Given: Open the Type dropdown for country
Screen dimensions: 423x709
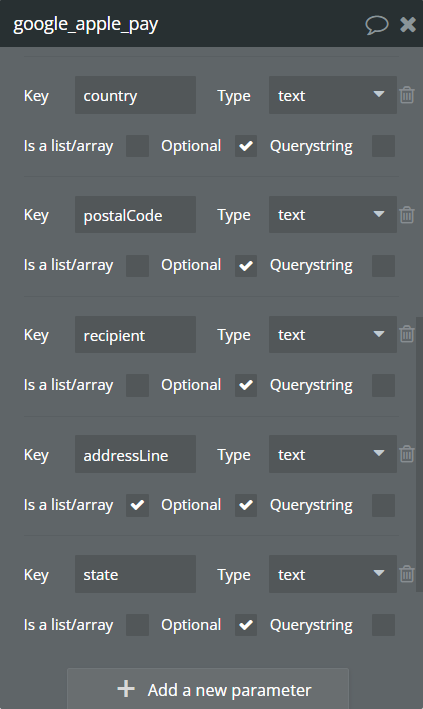Looking at the screenshot, I should (x=333, y=95).
